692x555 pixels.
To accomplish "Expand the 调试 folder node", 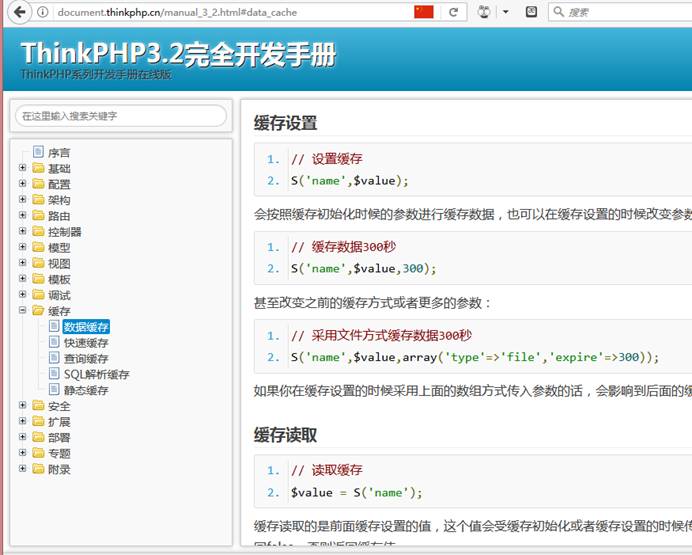I will tap(23, 294).
